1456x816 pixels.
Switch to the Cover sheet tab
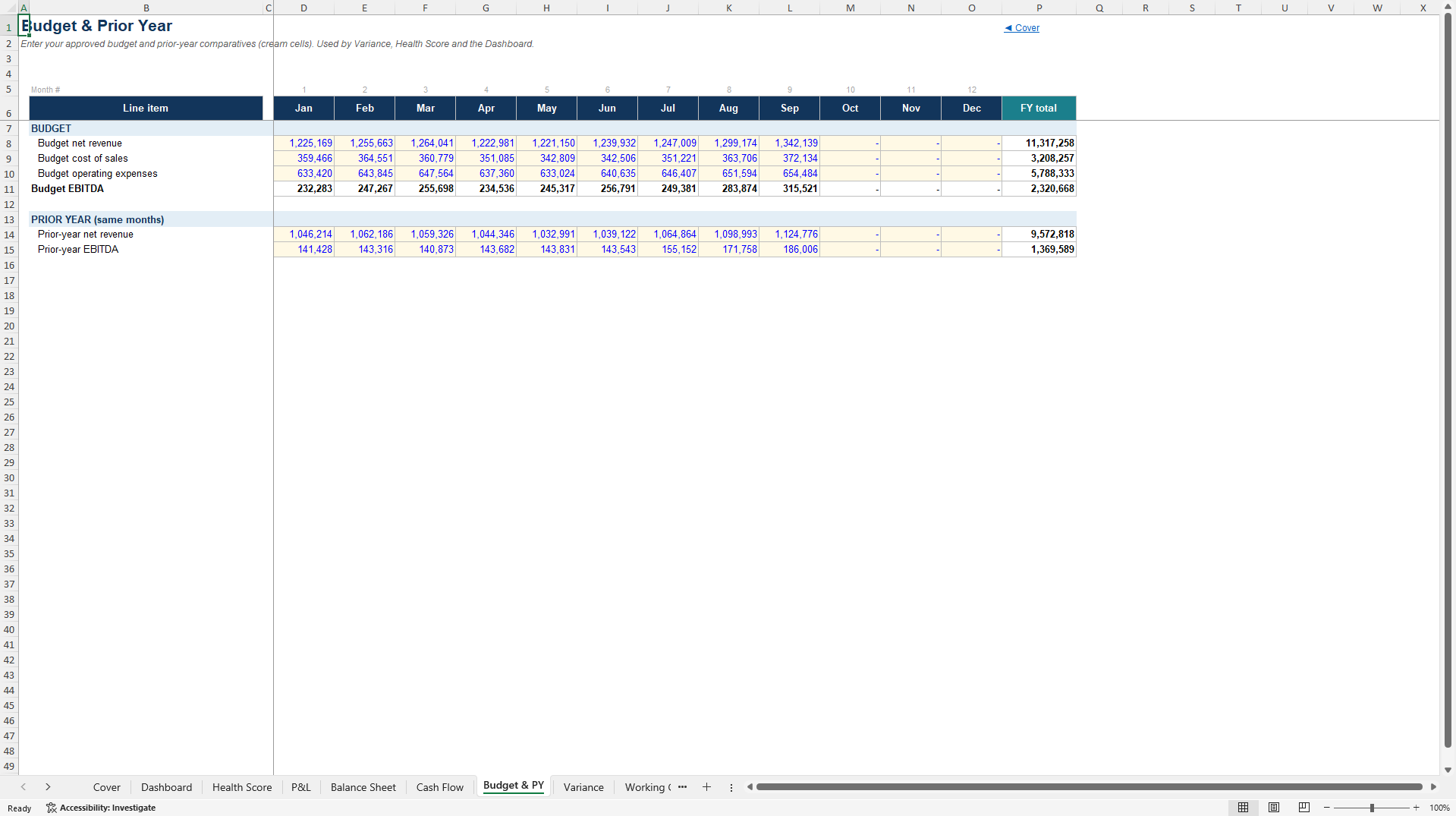106,787
